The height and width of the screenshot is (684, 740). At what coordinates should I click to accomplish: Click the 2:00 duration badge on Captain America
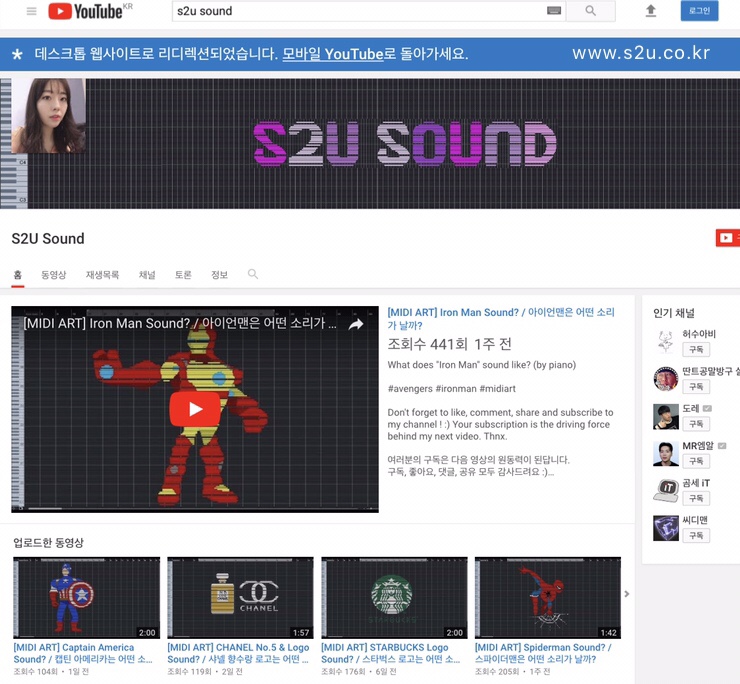pyautogui.click(x=147, y=633)
